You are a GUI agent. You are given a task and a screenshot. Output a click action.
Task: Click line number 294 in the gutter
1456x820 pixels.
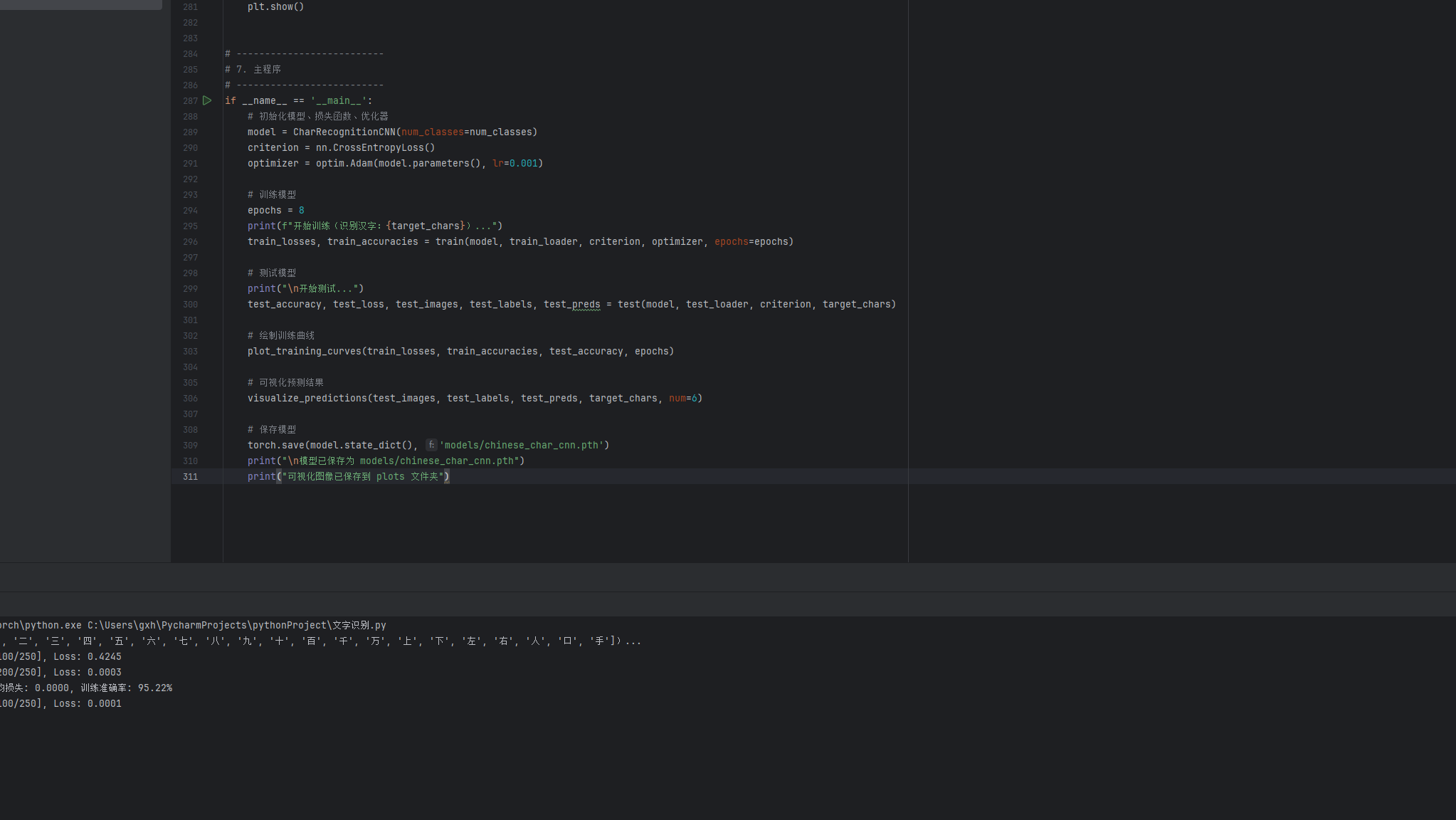point(190,211)
